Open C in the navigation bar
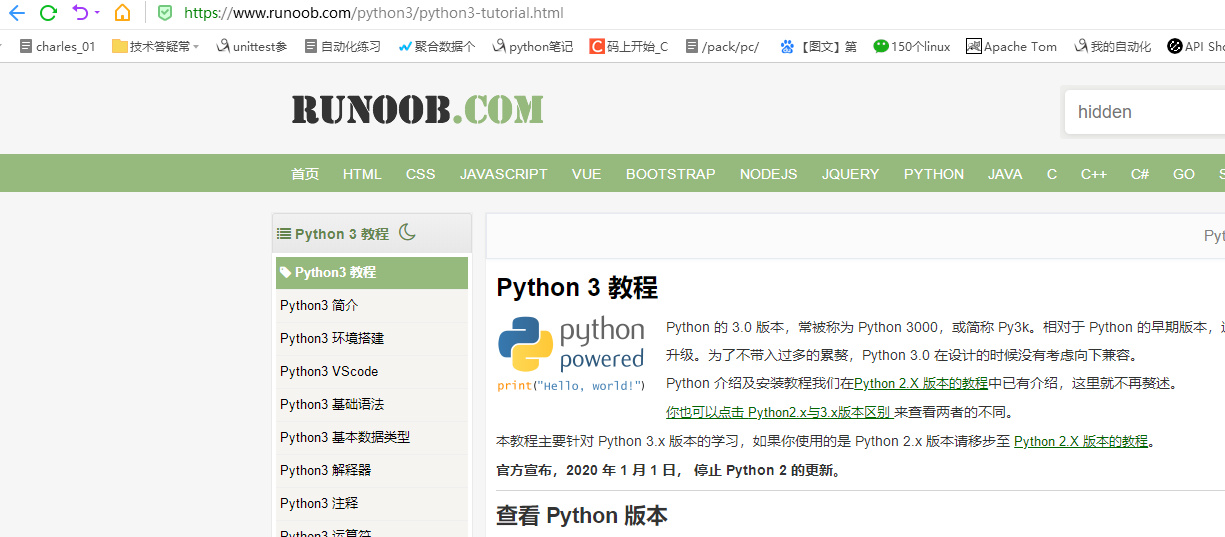This screenshot has height=537, width=1225. tap(1052, 174)
